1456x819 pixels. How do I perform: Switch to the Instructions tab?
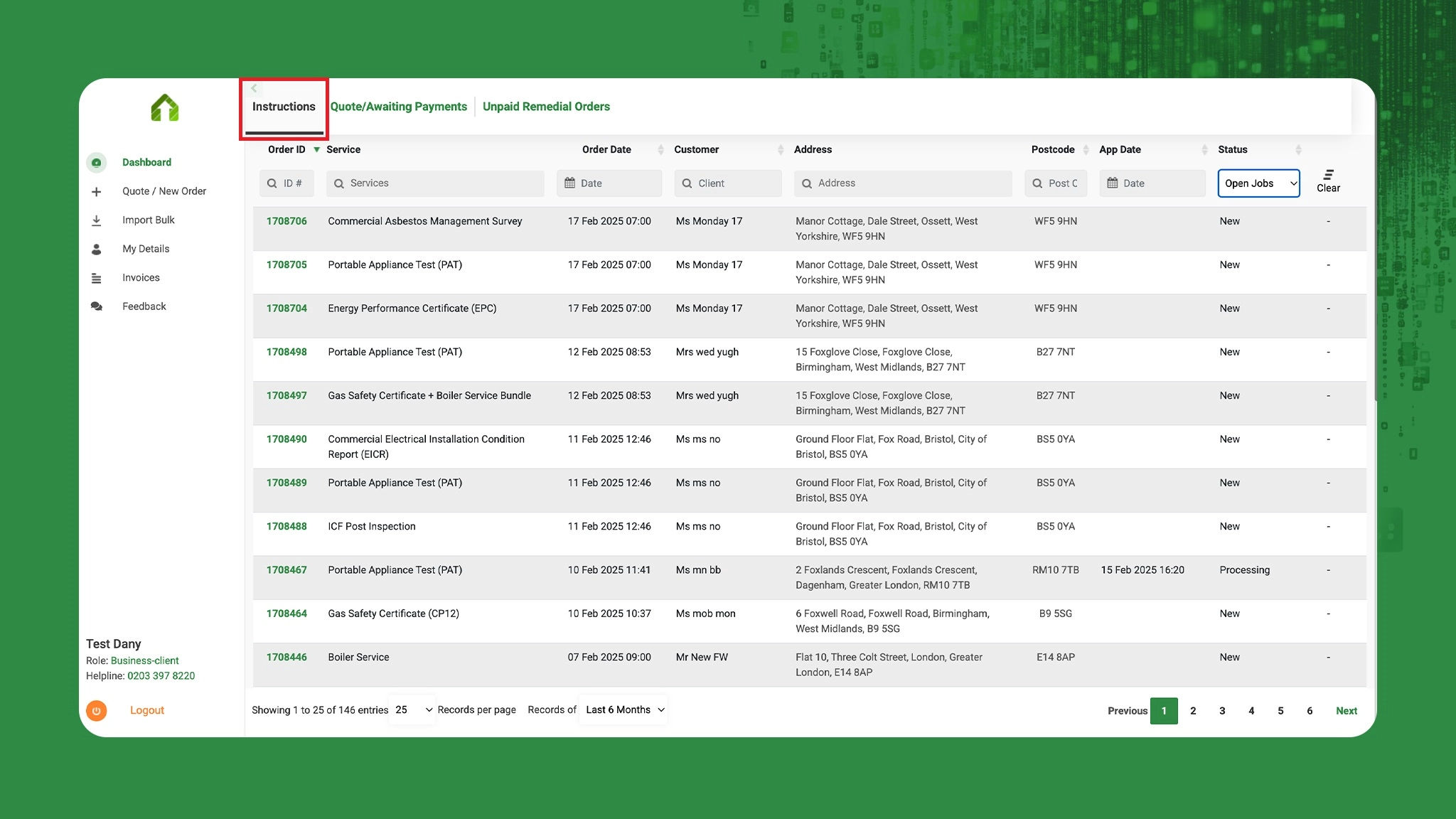tap(284, 107)
